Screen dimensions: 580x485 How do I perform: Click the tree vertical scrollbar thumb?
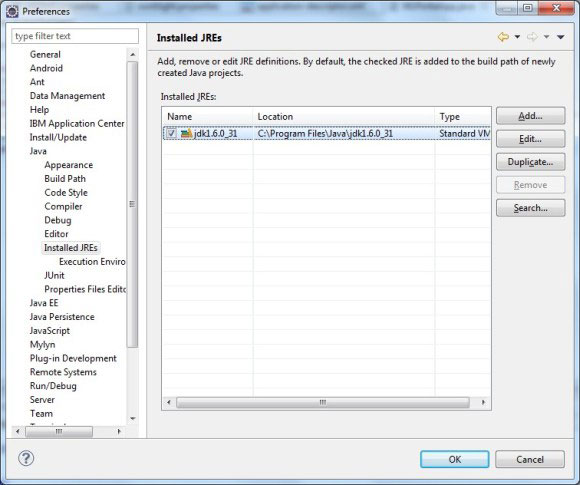click(132, 204)
